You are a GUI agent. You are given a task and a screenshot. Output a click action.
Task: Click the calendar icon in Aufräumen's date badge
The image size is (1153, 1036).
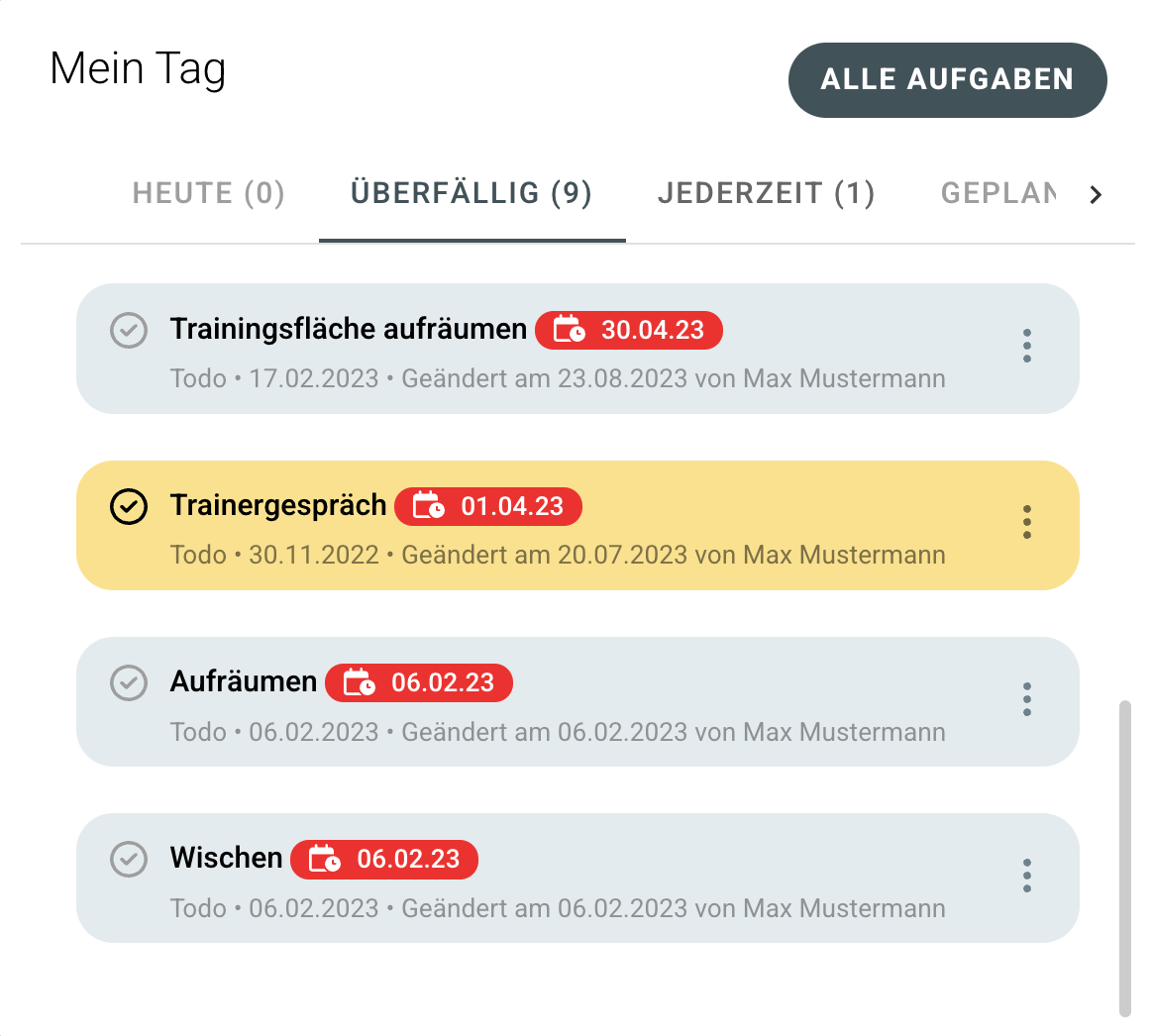[359, 682]
